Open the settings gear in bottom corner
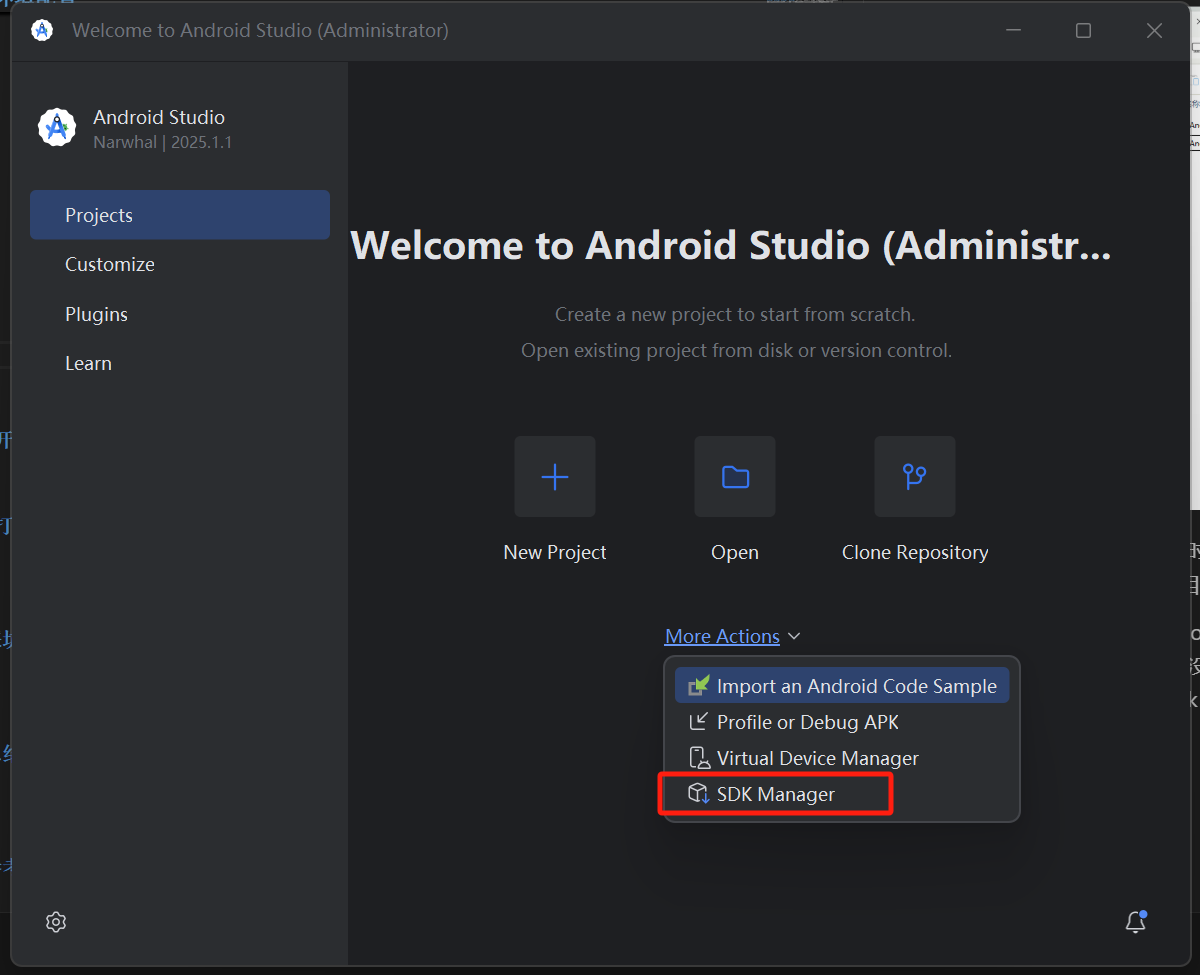The image size is (1200, 975). click(x=56, y=922)
